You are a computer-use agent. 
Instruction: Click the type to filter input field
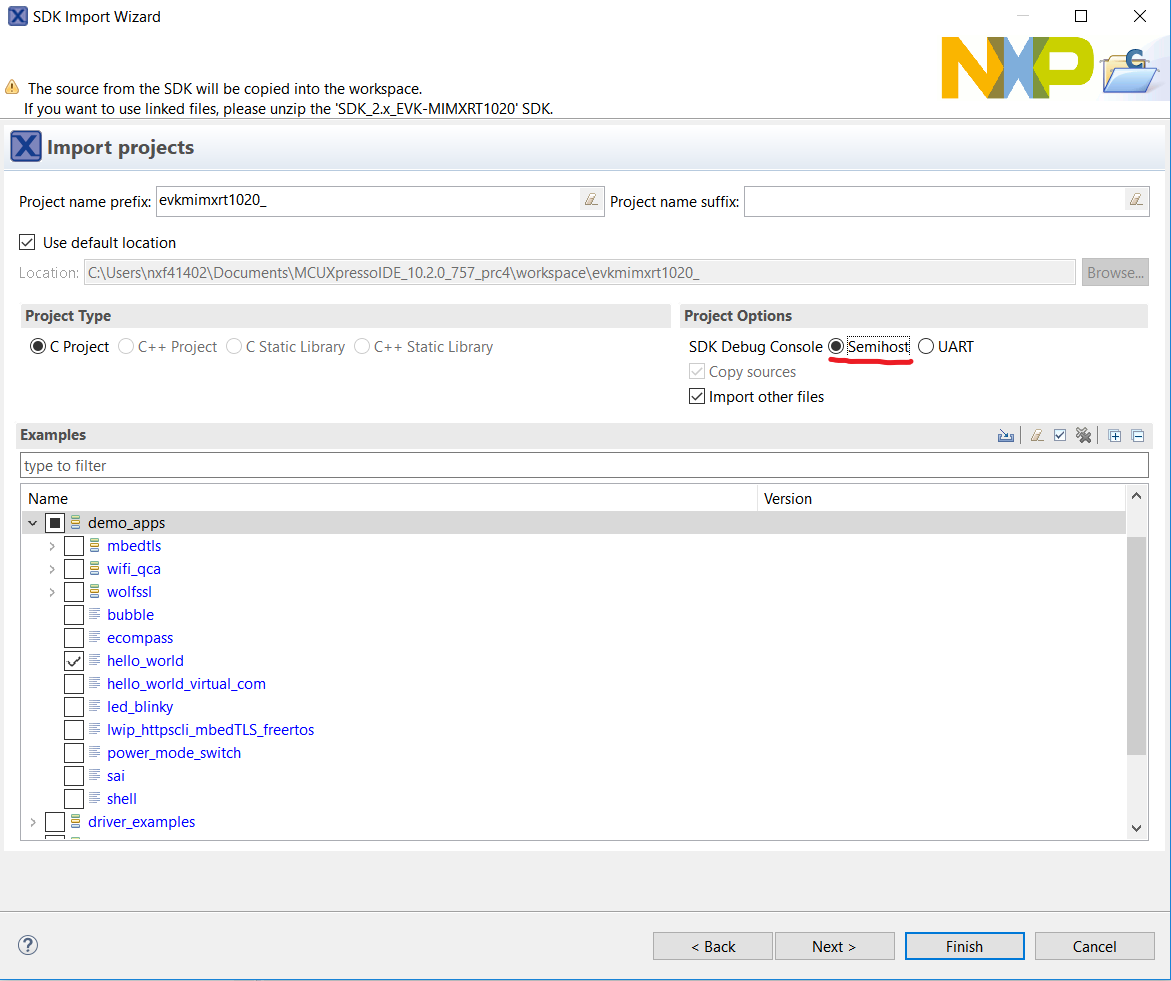(584, 466)
